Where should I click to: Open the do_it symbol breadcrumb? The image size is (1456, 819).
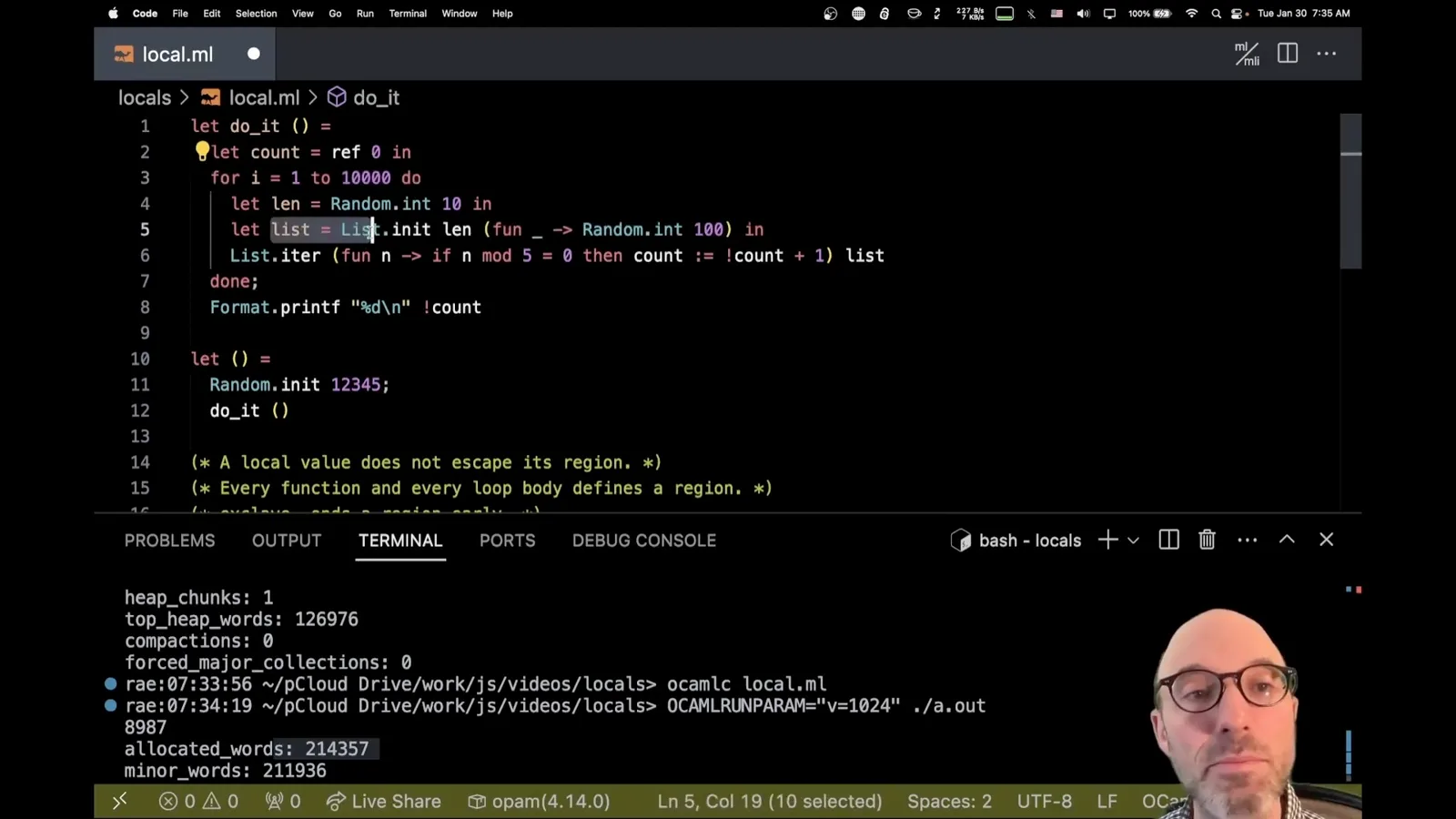[364, 97]
